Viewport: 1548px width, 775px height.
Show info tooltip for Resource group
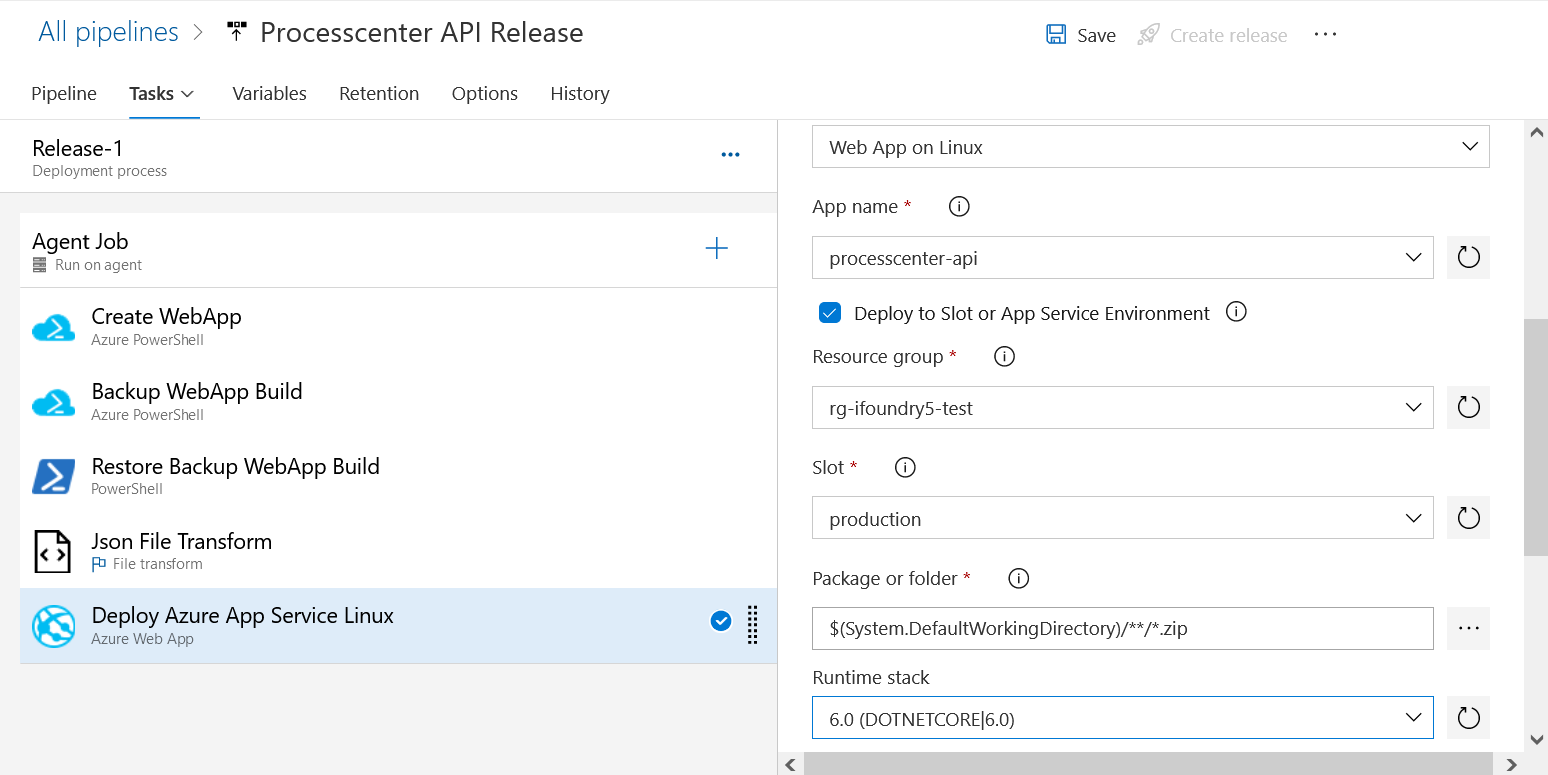point(1004,357)
